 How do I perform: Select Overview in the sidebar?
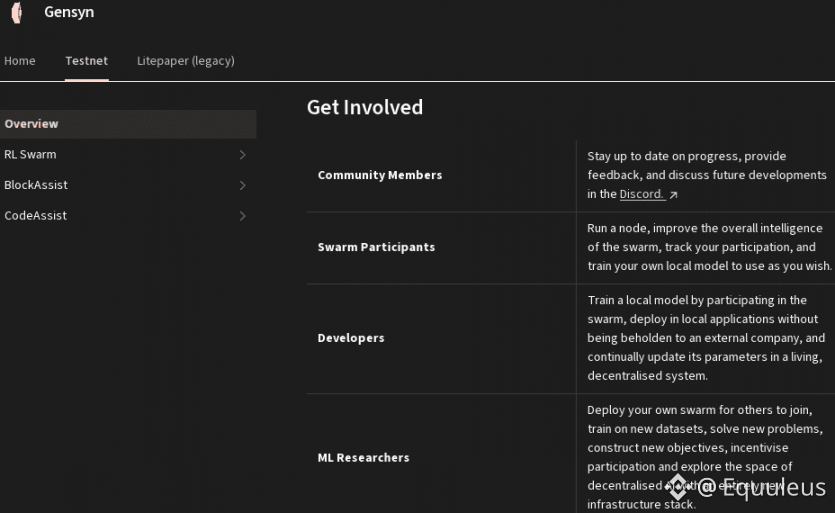32,124
